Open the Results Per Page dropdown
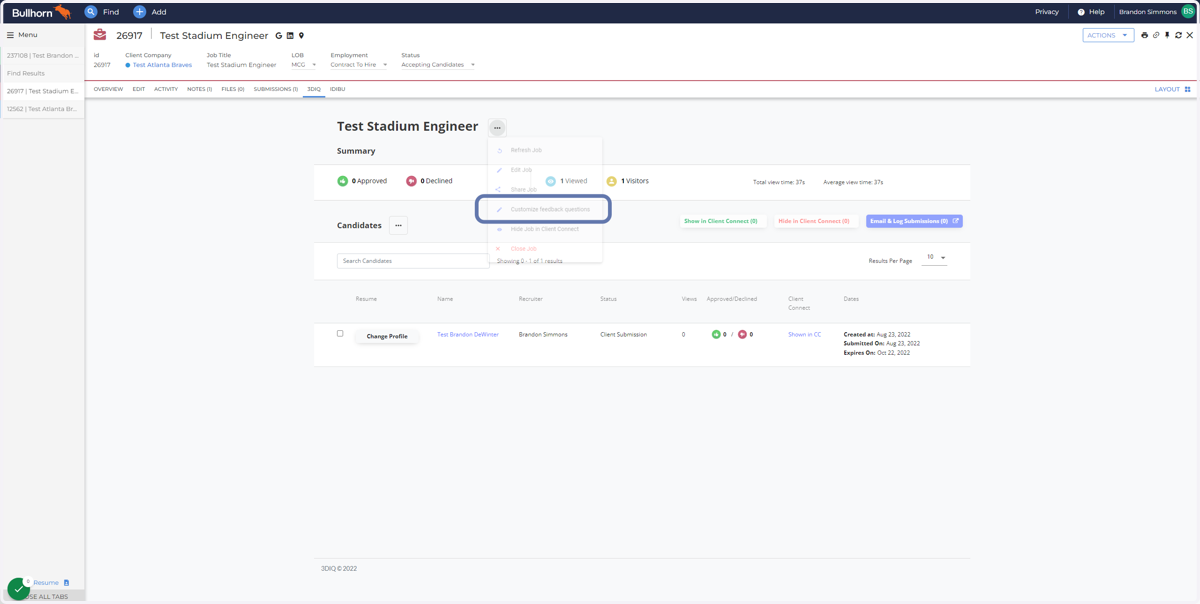 coord(935,258)
